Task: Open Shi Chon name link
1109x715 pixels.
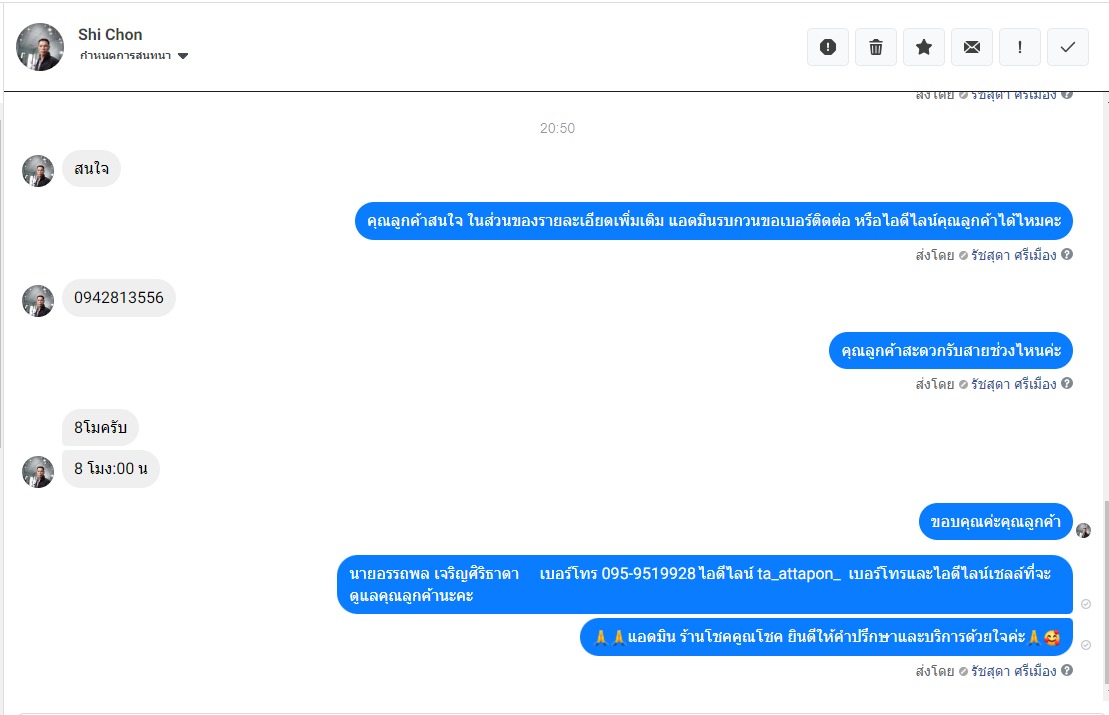Action: coord(110,35)
